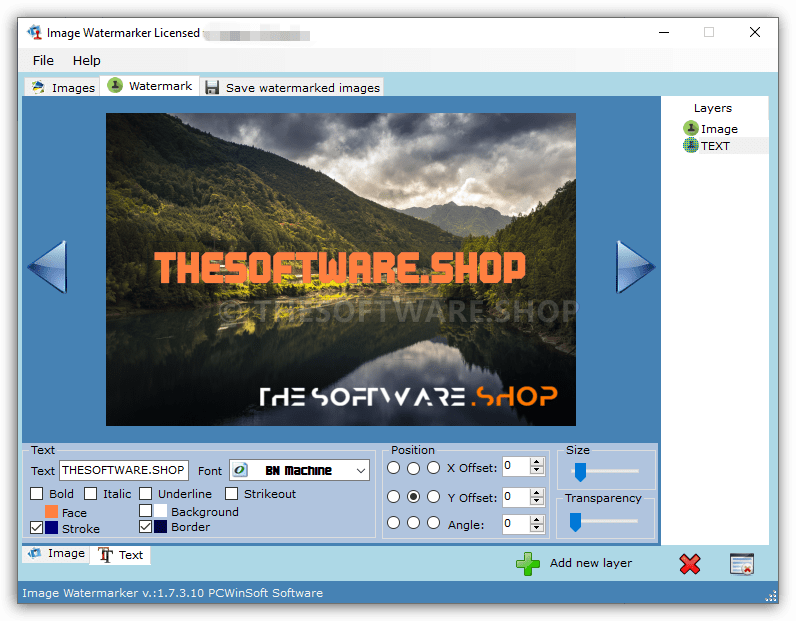
Task: Go to next image with right arrow
Action: 635,267
